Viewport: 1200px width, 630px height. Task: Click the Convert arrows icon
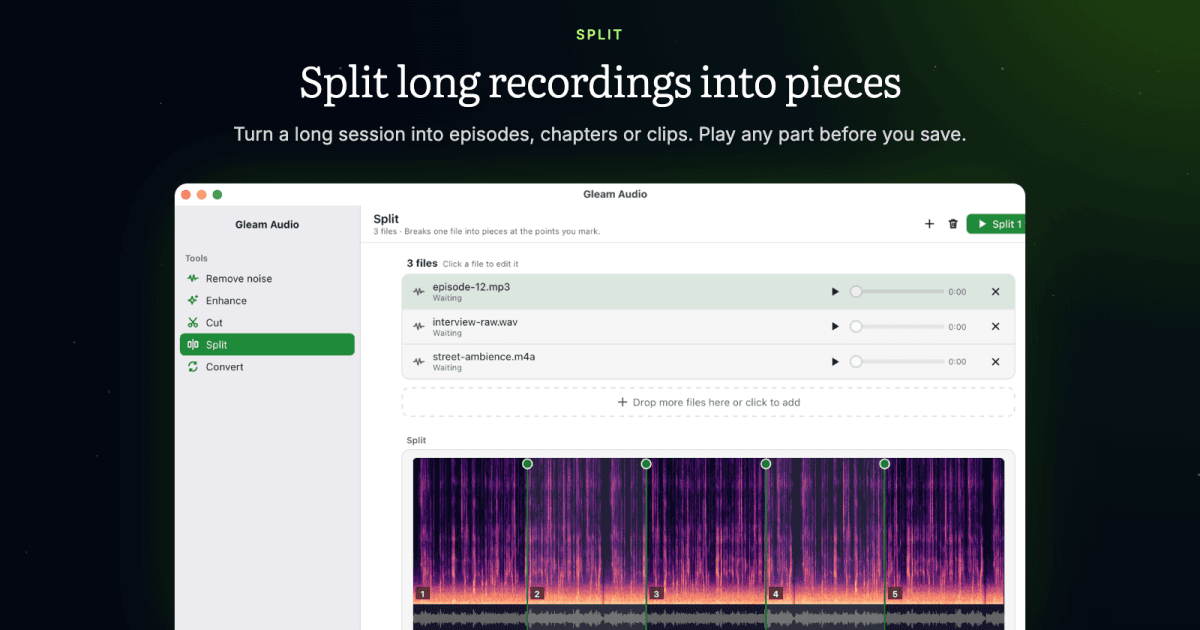[193, 367]
